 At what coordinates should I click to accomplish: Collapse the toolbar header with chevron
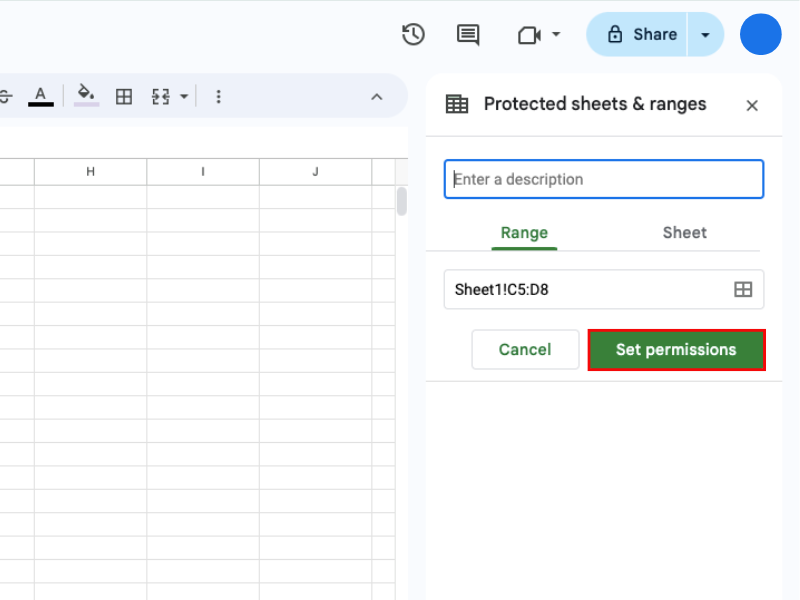pyautogui.click(x=377, y=97)
